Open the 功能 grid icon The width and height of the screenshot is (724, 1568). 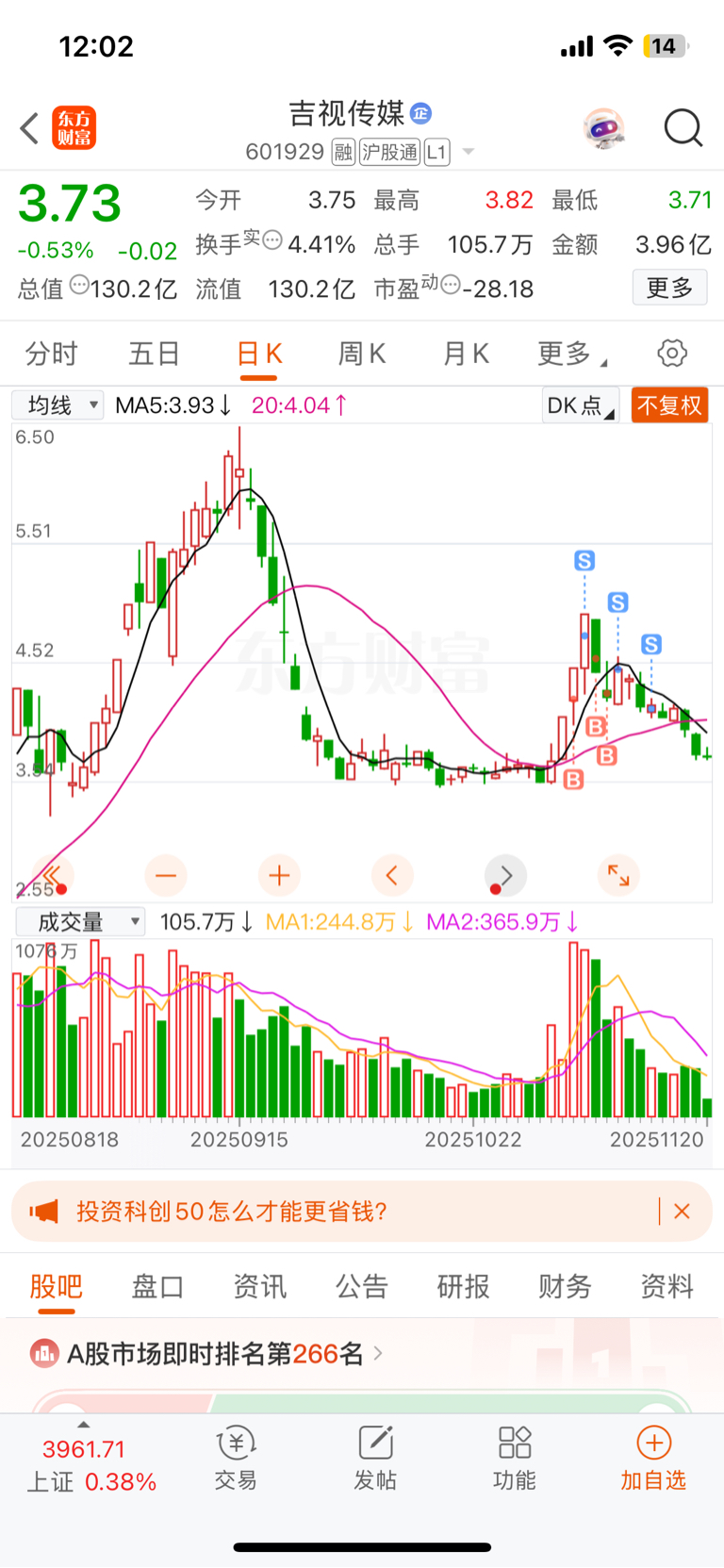515,1444
